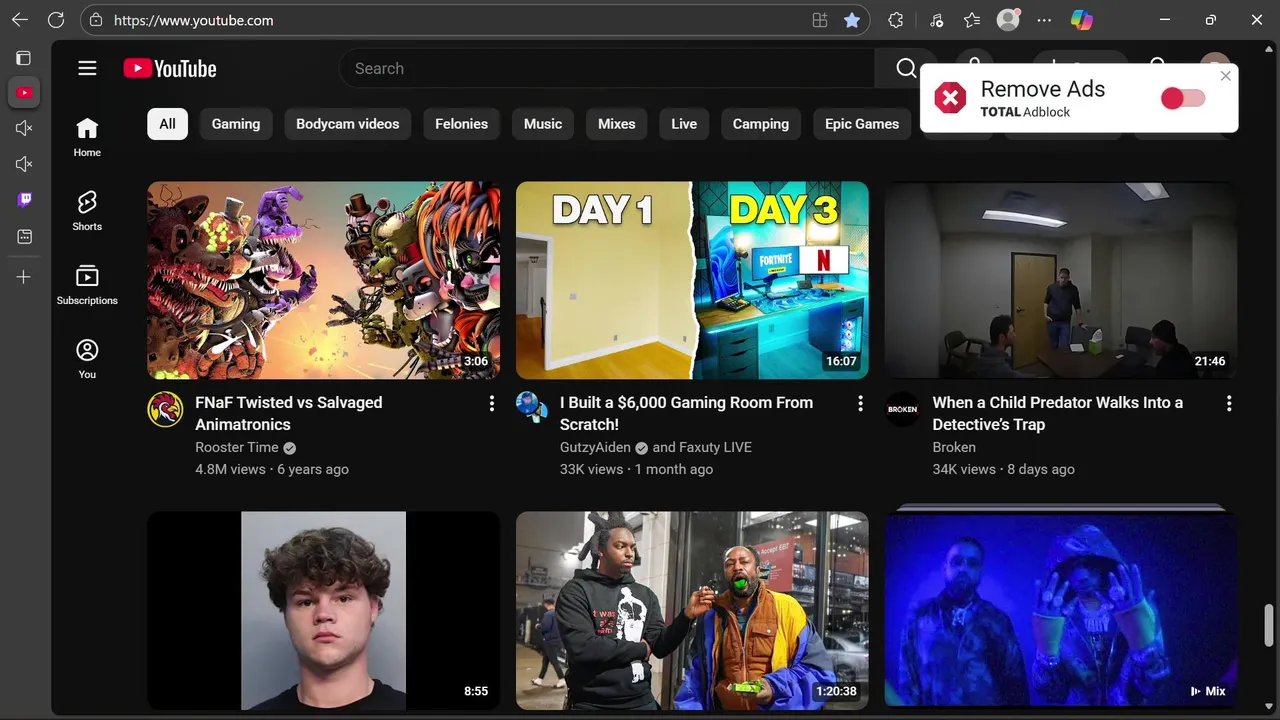Click the blue favorites star in address bar
Screen dimensions: 1280x720
852,20
